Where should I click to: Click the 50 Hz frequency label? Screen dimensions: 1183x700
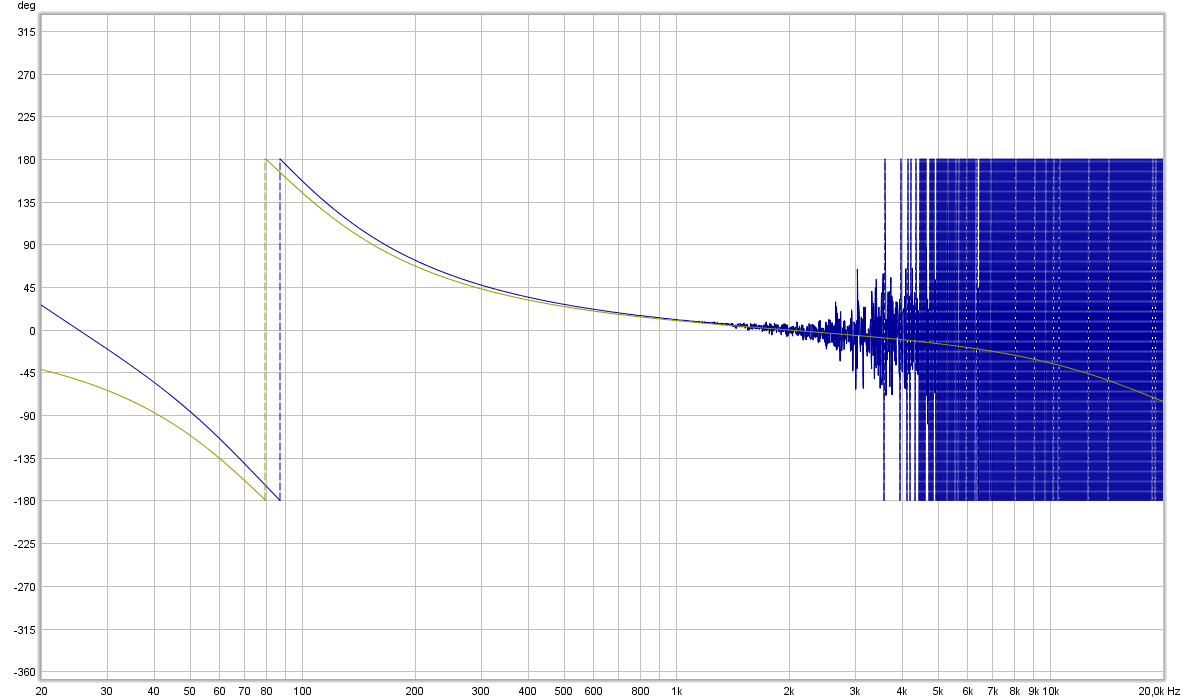click(x=189, y=691)
